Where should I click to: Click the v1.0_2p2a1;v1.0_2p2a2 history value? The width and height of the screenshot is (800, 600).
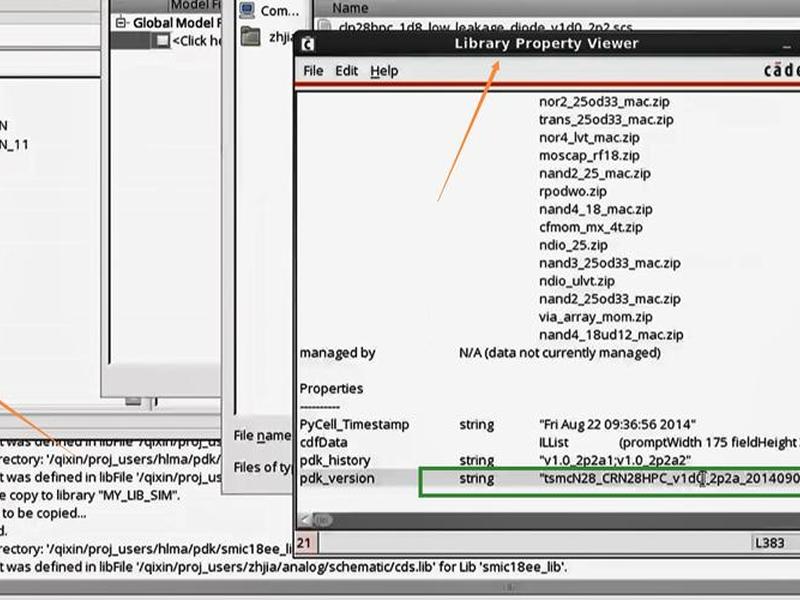[x=615, y=460]
